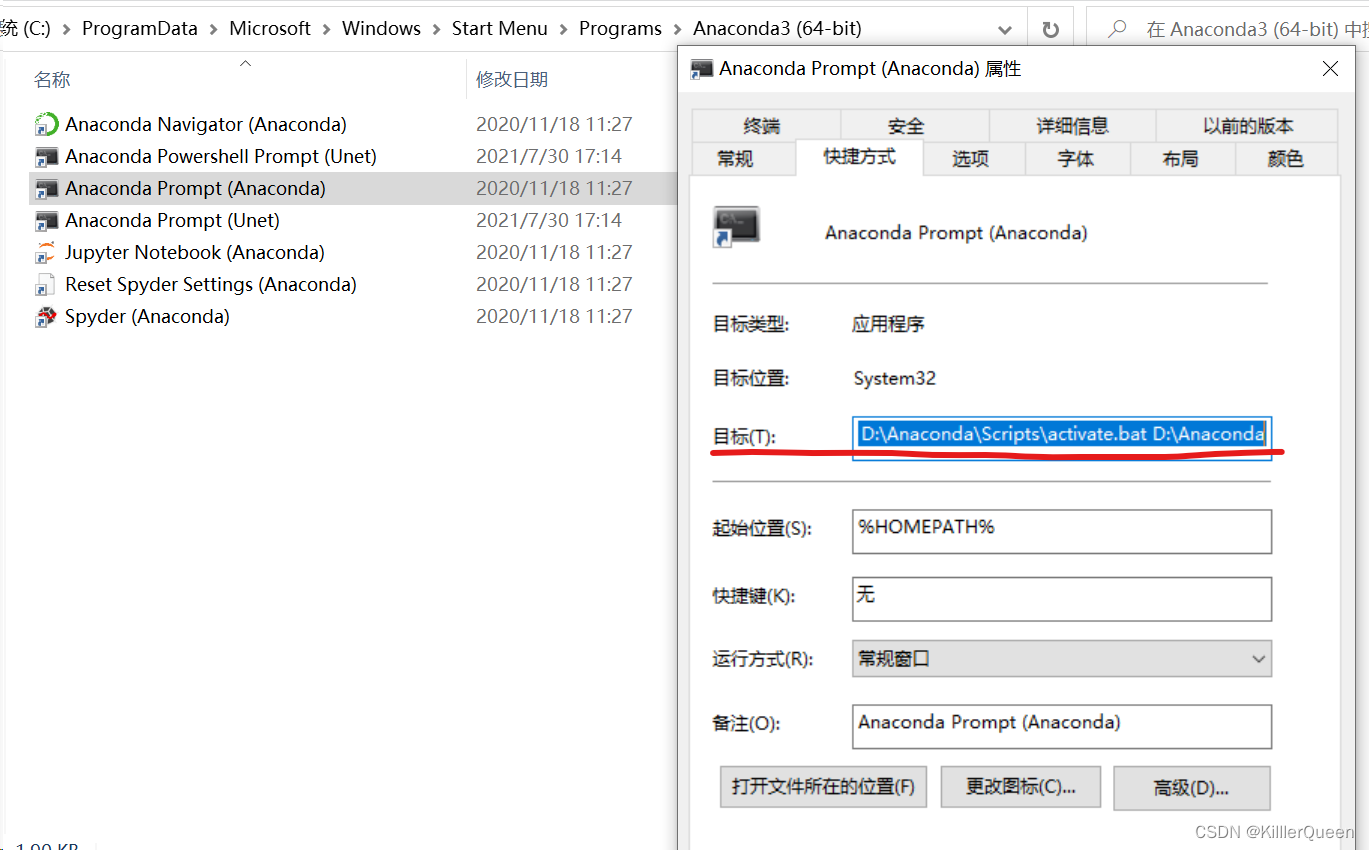The width and height of the screenshot is (1369, 850).
Task: Switch to the 以前的版本 tab
Action: tap(1248, 126)
